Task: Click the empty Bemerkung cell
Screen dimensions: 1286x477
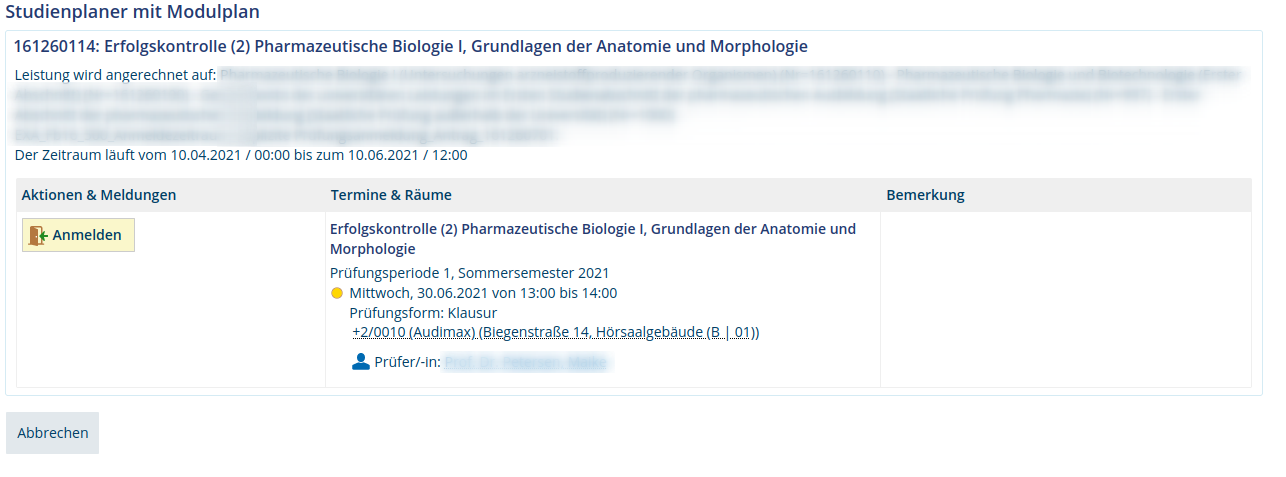Action: pos(1065,299)
